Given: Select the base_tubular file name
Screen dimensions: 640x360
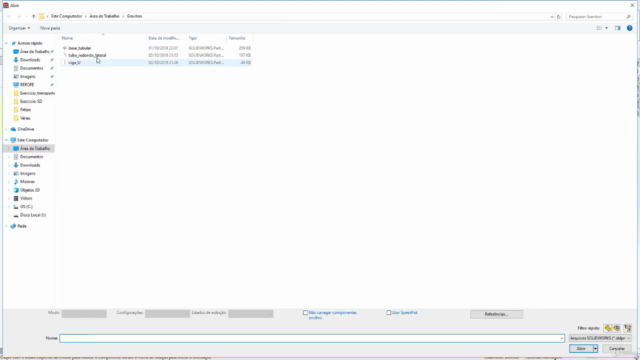Looking at the screenshot, I should [x=80, y=48].
